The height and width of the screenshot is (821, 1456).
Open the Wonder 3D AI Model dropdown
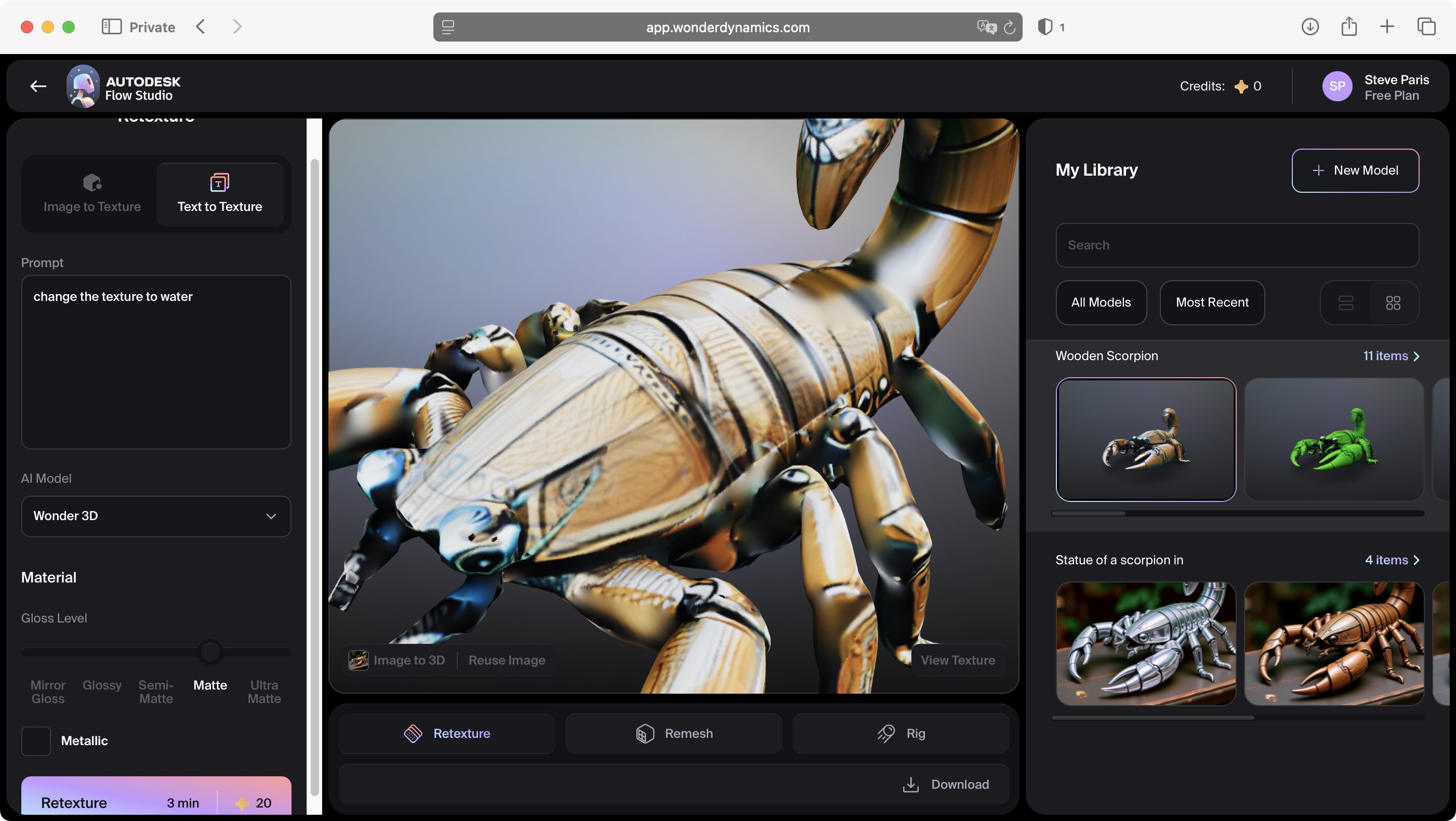tap(155, 516)
